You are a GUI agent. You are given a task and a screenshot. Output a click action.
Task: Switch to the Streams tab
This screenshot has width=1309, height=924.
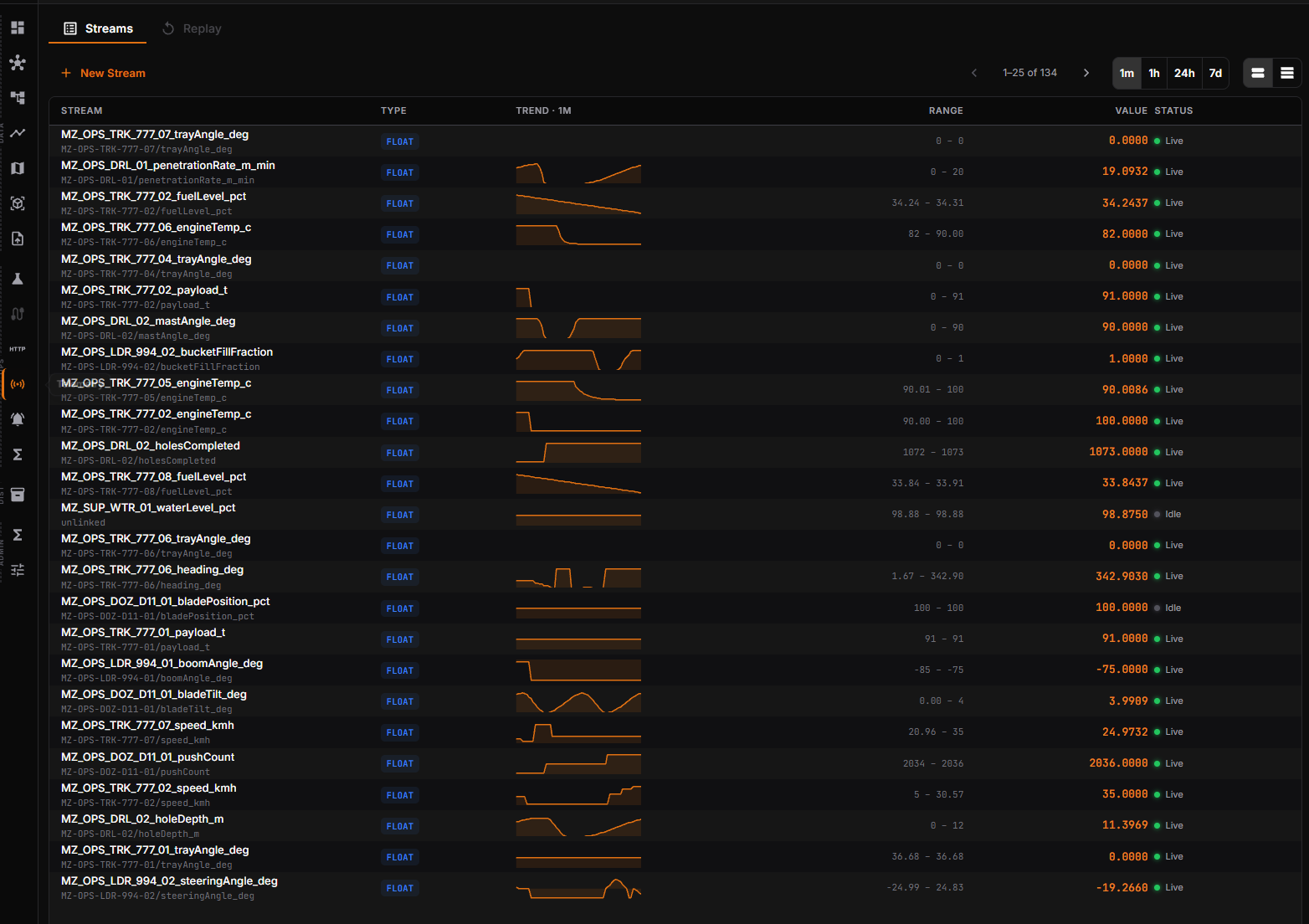coord(98,28)
